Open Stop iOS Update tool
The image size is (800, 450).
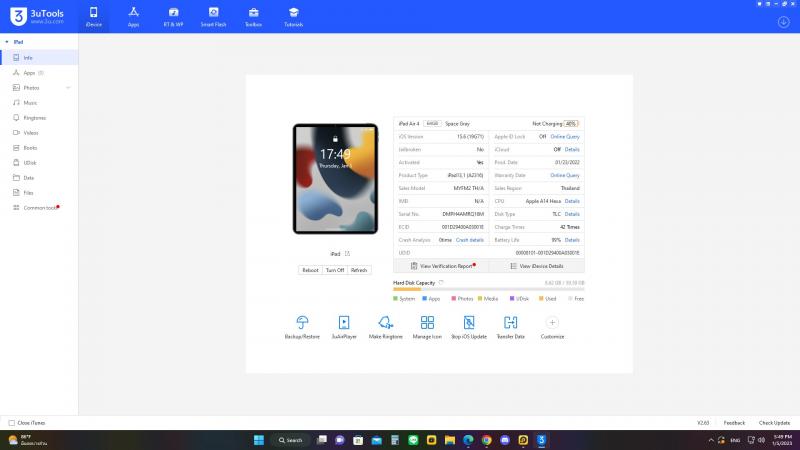[x=469, y=327]
